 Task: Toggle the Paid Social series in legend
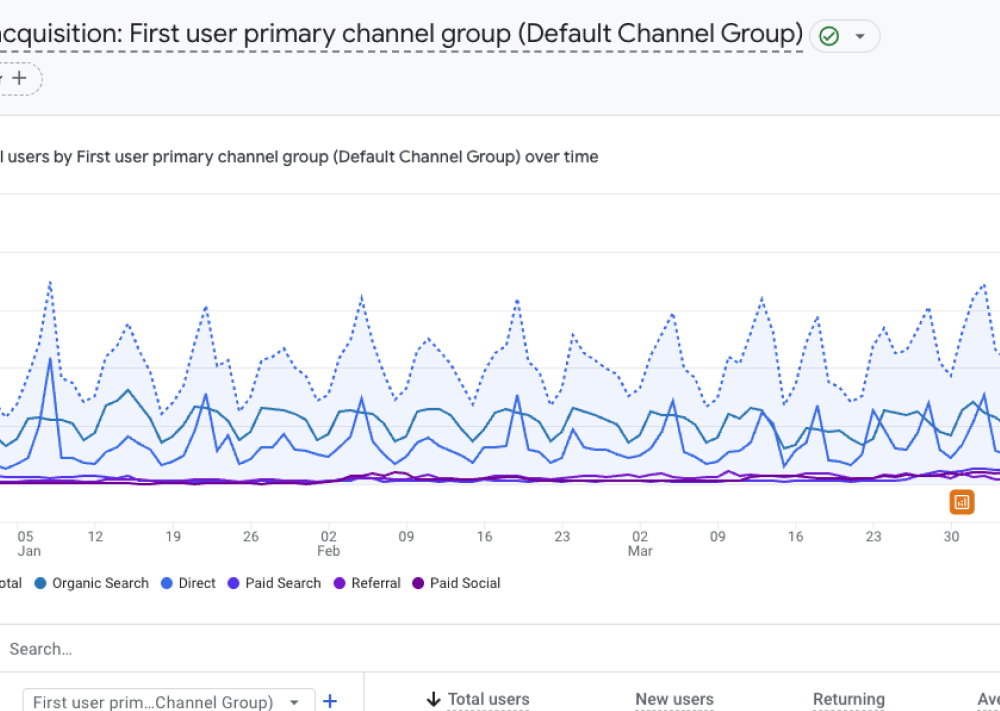pyautogui.click(x=457, y=583)
